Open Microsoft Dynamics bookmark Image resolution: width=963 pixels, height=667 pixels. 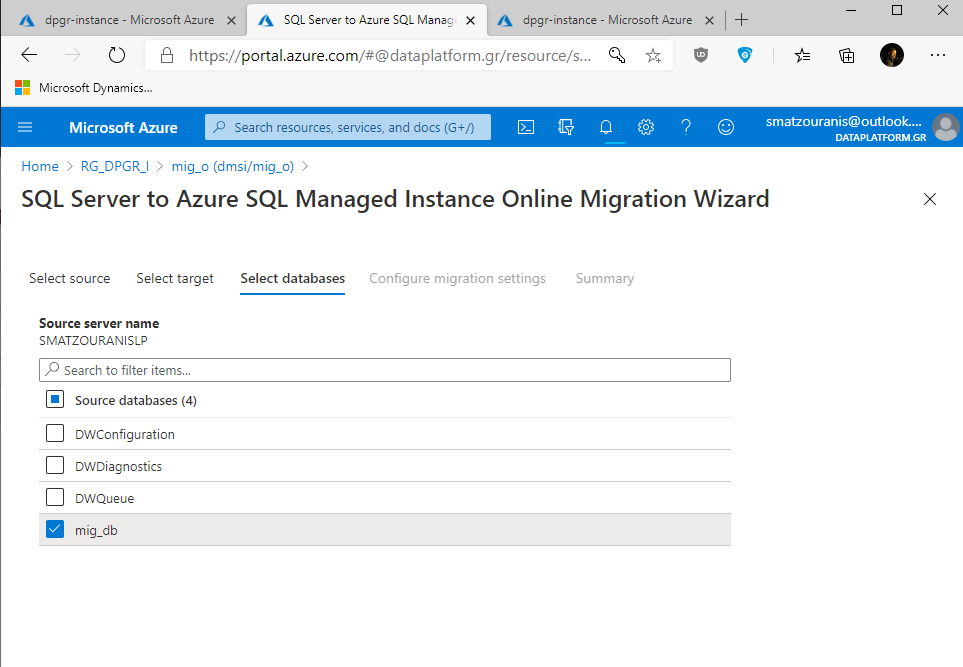click(x=84, y=88)
